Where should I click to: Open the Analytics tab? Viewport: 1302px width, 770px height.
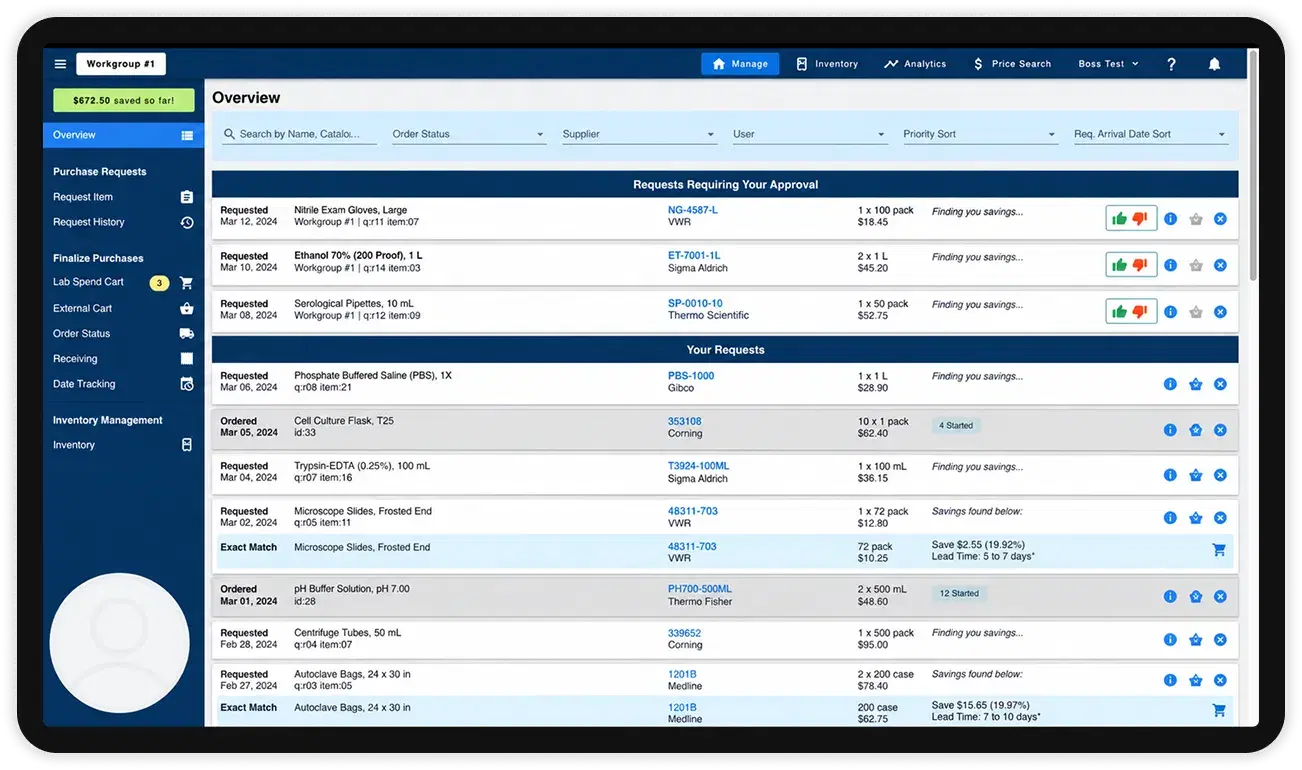pyautogui.click(x=915, y=64)
